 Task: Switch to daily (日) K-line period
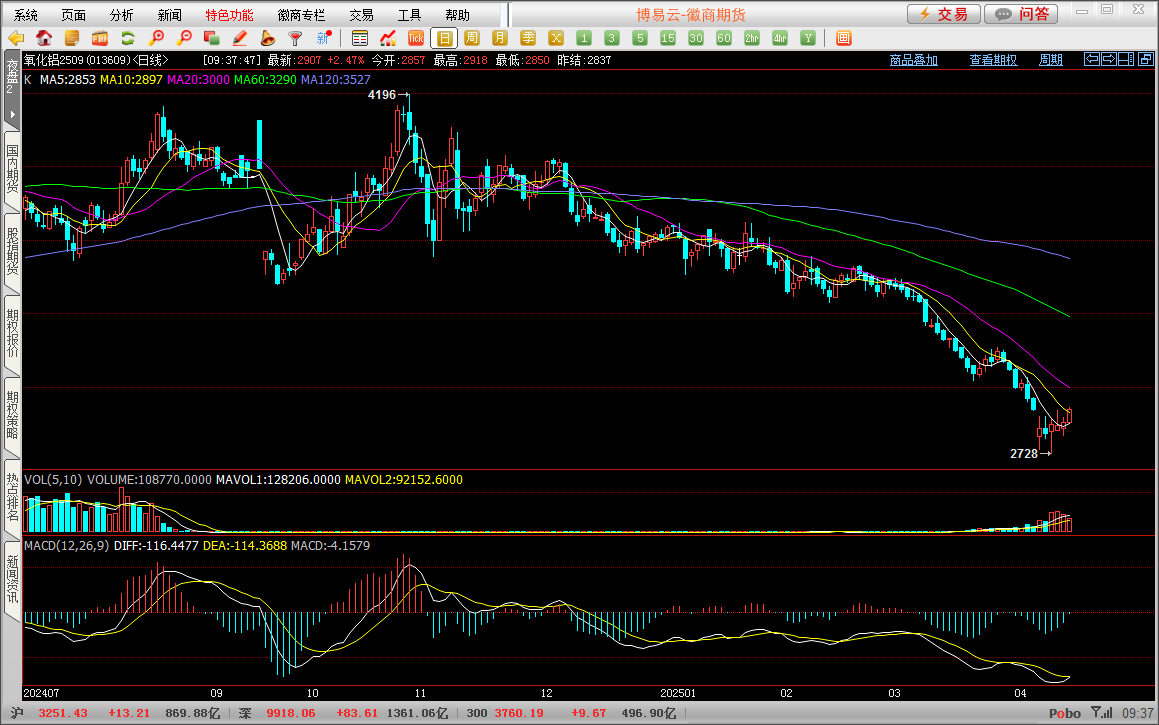[x=444, y=38]
